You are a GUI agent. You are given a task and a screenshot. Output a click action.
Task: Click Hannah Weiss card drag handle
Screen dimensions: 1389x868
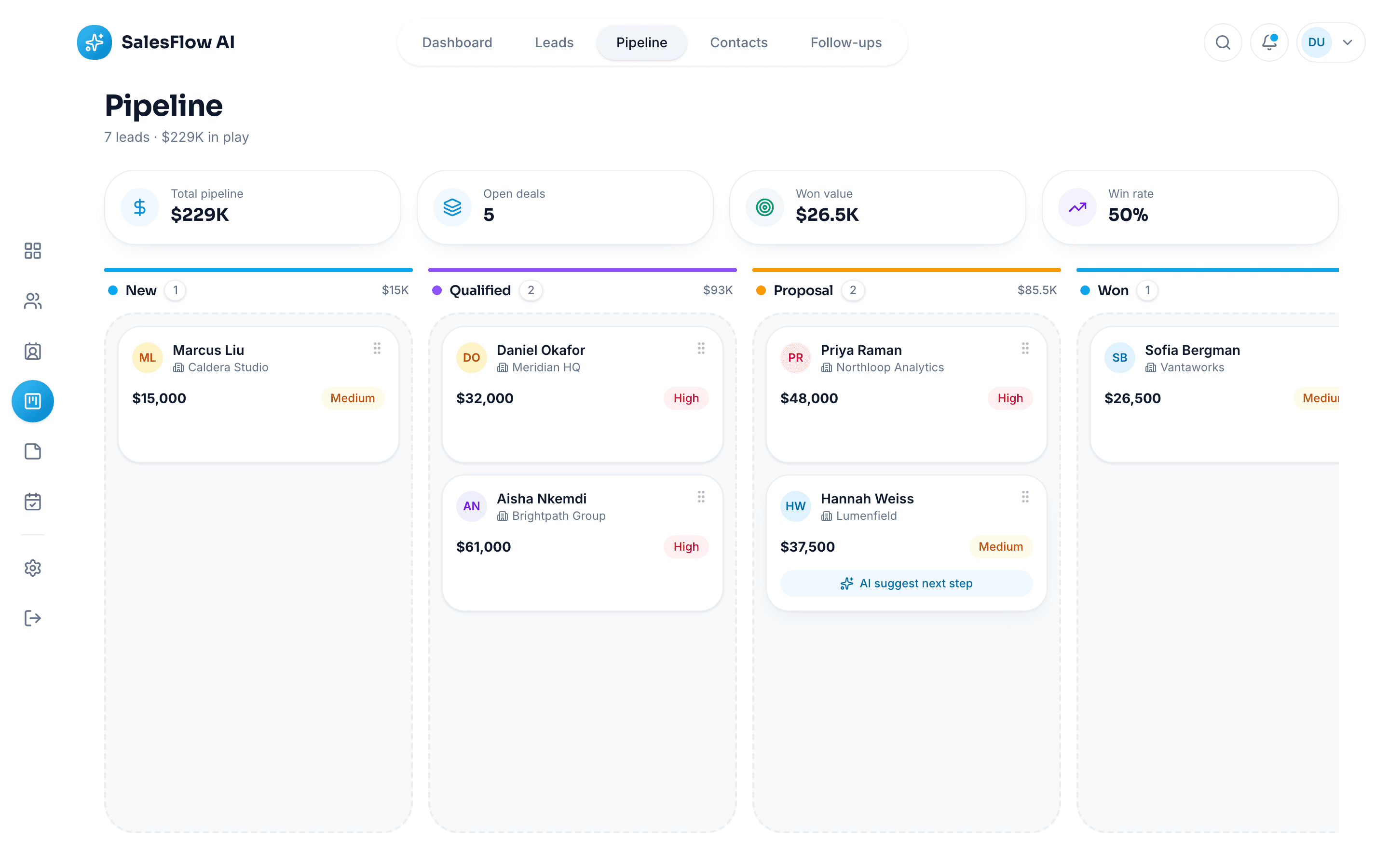pyautogui.click(x=1025, y=497)
